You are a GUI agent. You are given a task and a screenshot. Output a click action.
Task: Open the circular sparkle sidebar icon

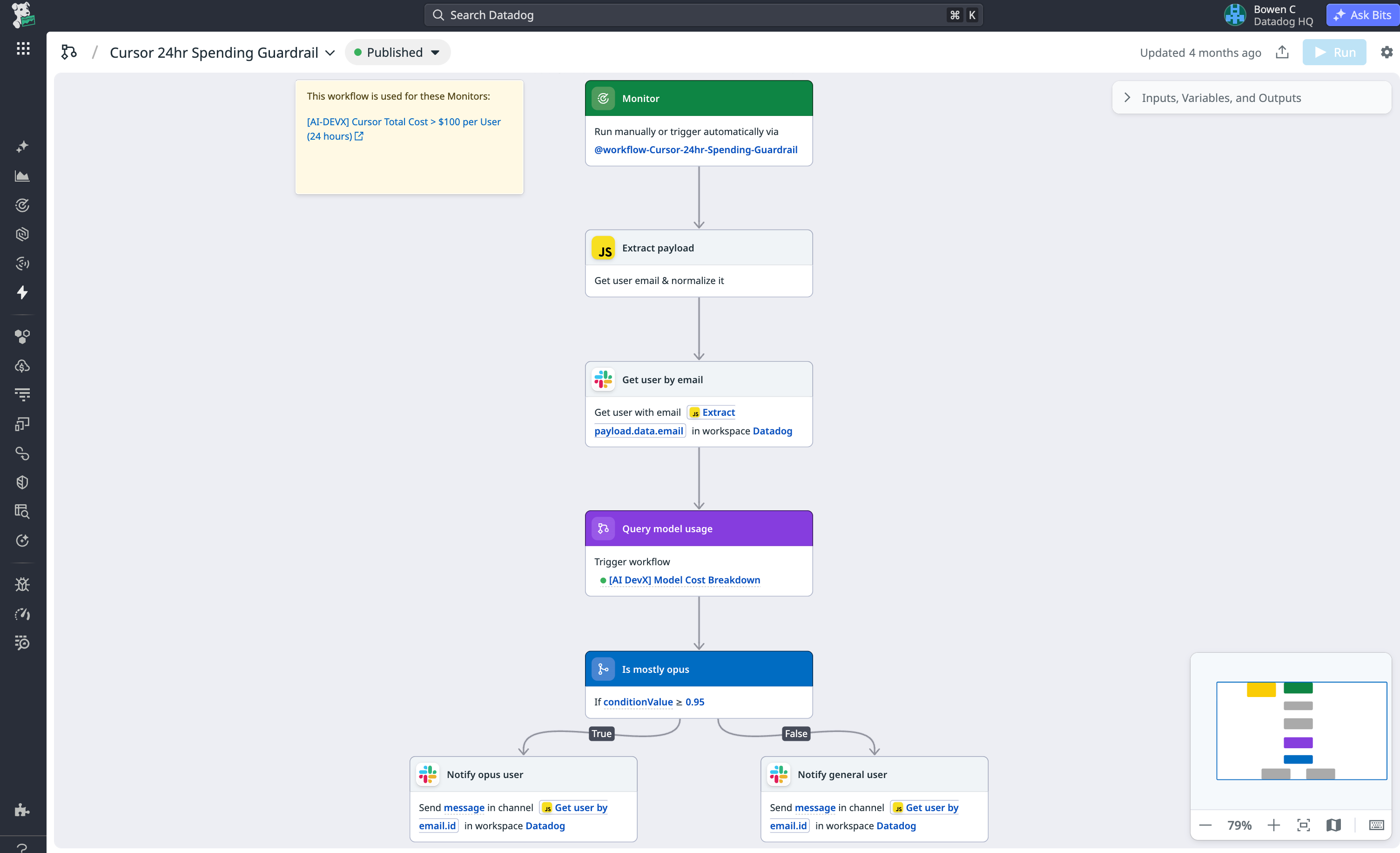(23, 540)
